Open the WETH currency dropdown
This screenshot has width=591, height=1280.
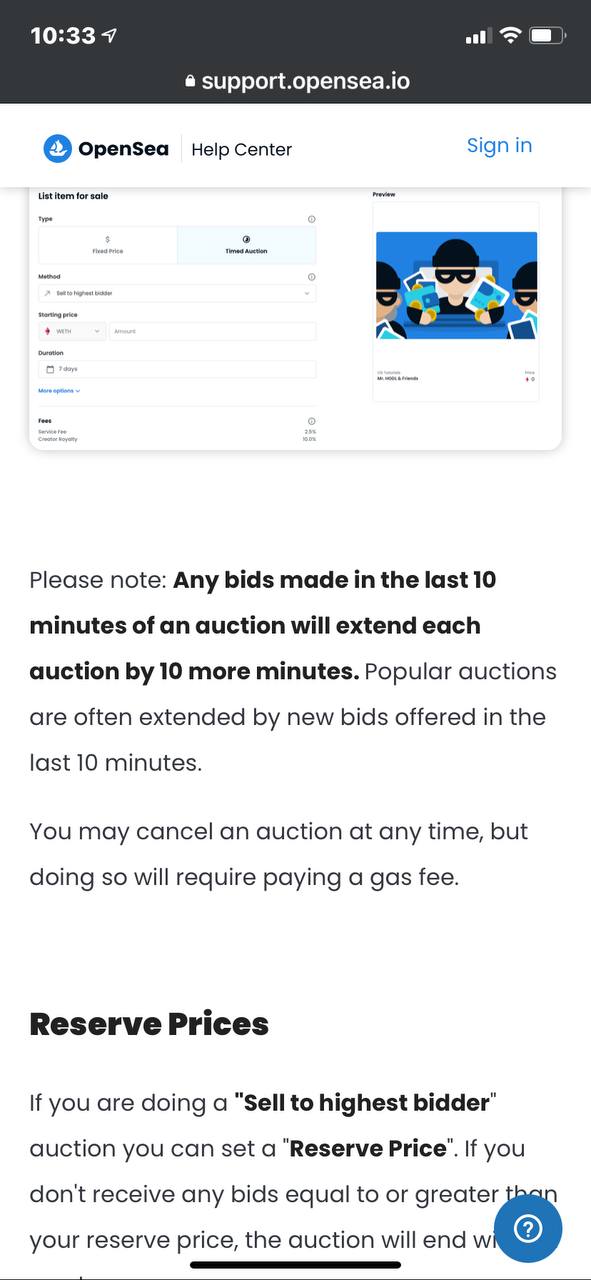coord(72,331)
